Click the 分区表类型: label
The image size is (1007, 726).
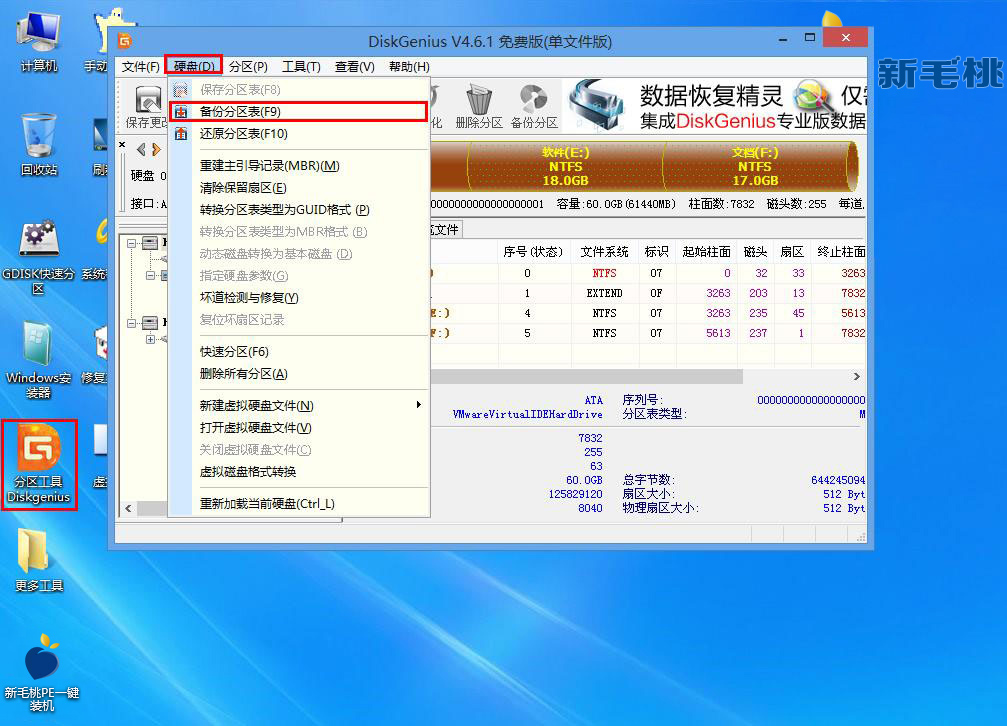pos(654,414)
